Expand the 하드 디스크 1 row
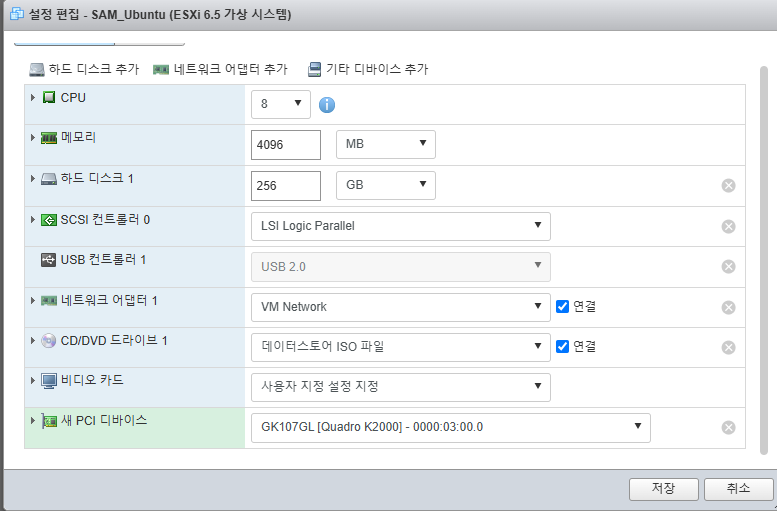The width and height of the screenshot is (777, 511). [x=33, y=178]
